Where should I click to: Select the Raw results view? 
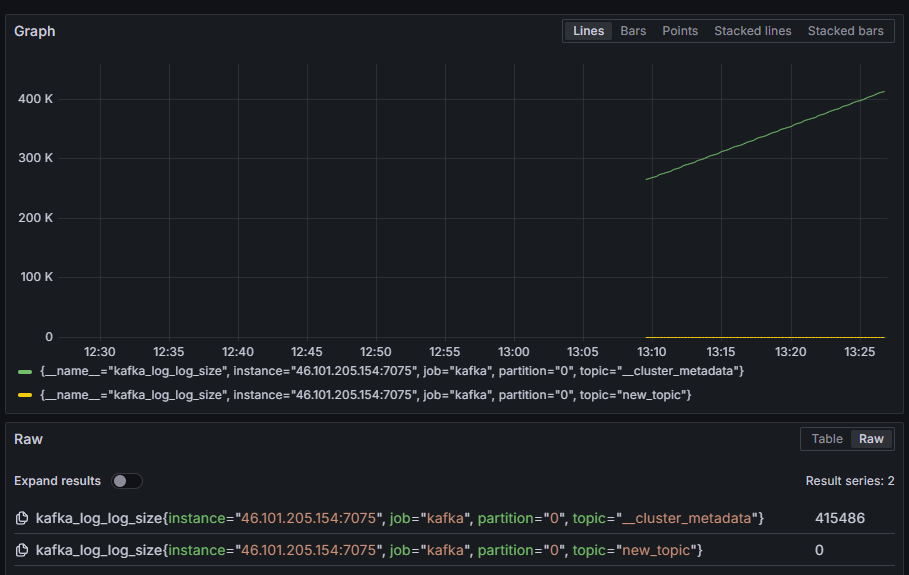point(871,439)
